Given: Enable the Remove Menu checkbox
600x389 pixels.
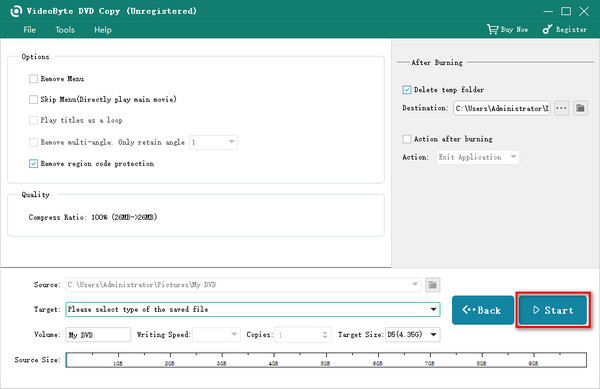Looking at the screenshot, I should [33, 79].
